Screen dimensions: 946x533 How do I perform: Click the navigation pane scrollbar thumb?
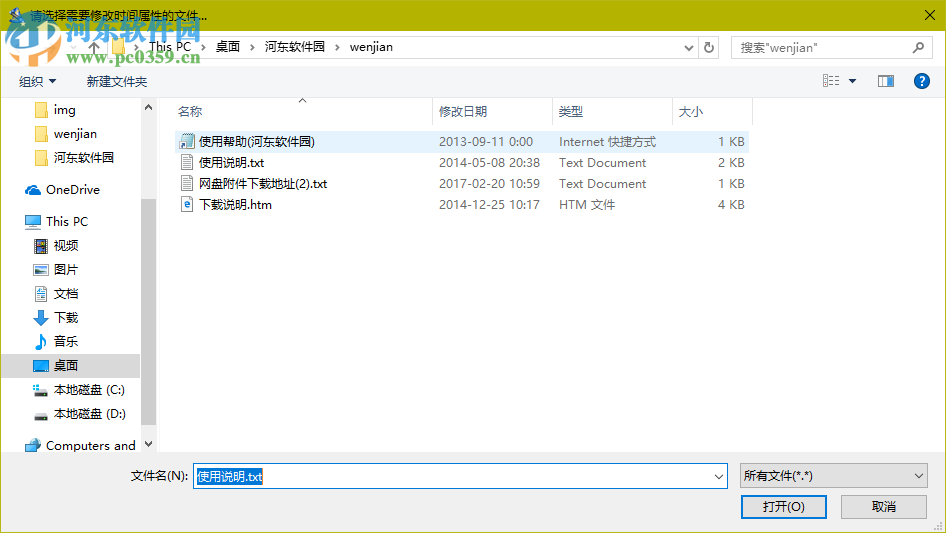(148, 311)
